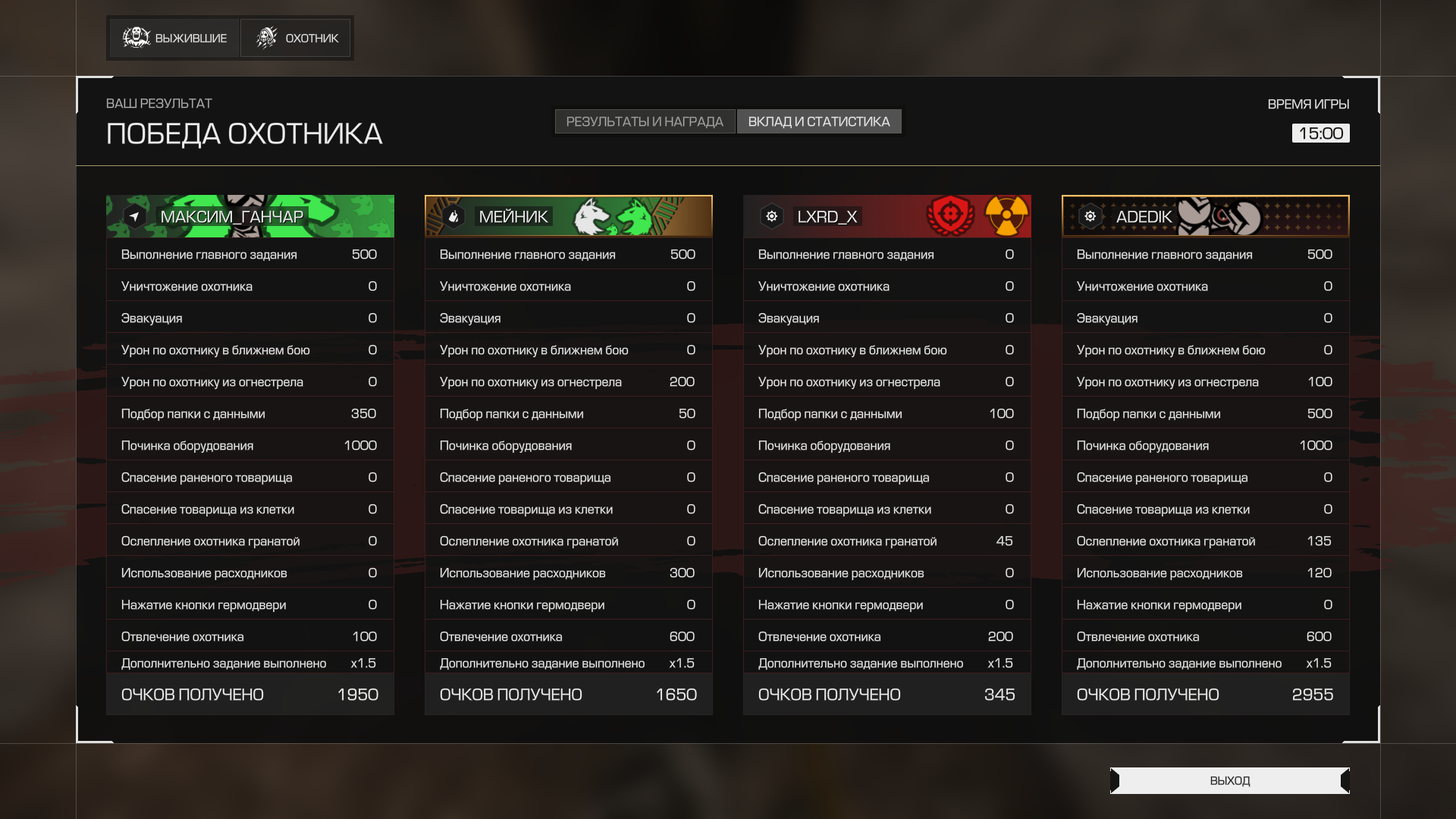Open the Выжившие team view

pos(175,38)
